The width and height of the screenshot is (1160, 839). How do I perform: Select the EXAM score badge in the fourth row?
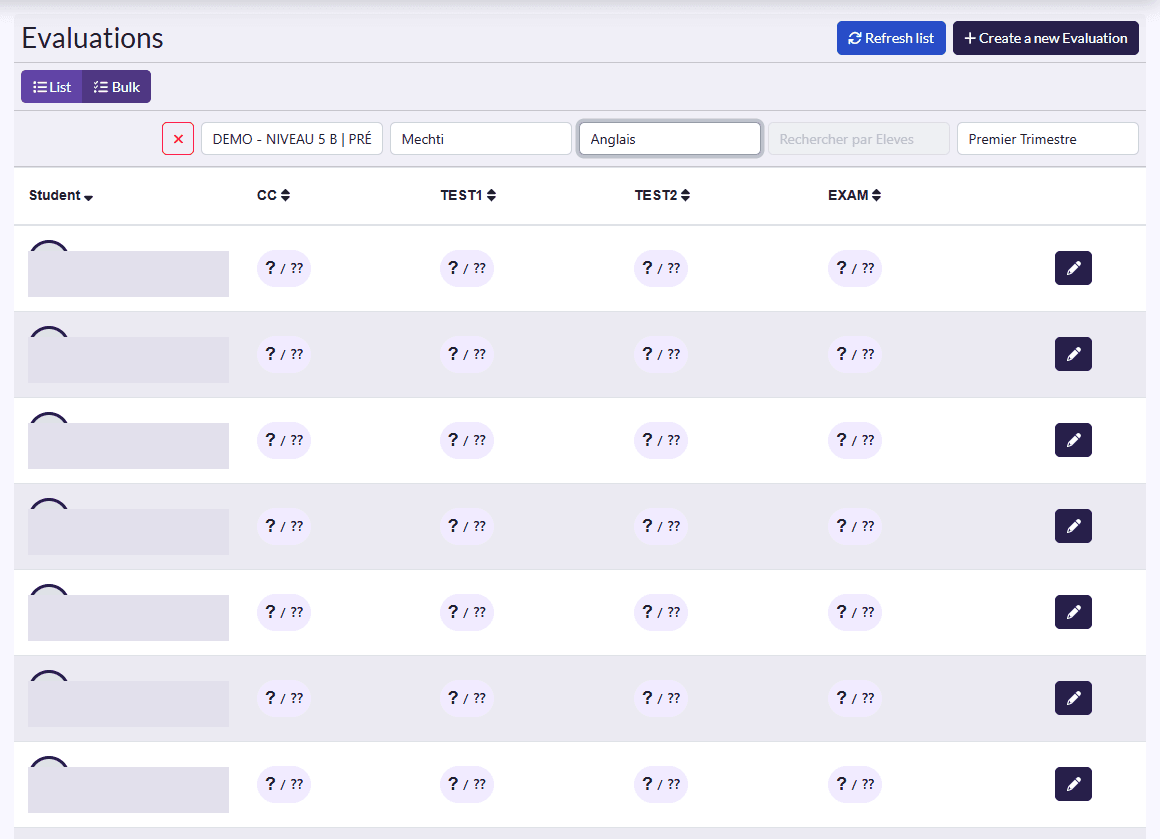click(854, 526)
